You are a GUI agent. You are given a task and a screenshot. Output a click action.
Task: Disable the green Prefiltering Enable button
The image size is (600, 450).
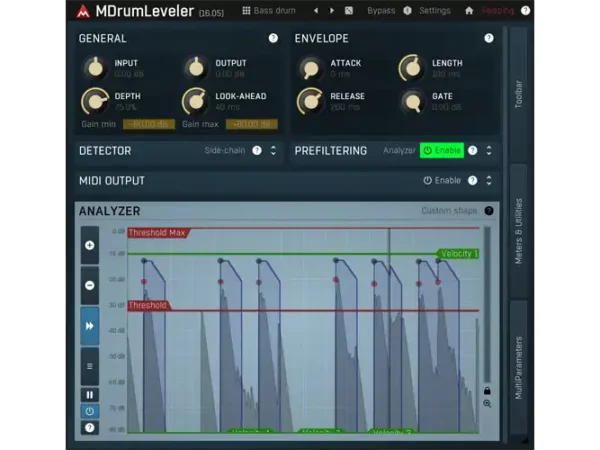(442, 150)
